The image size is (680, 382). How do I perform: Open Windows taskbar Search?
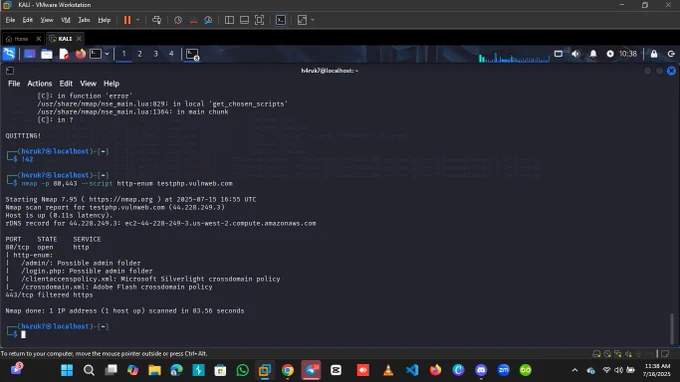[x=89, y=370]
